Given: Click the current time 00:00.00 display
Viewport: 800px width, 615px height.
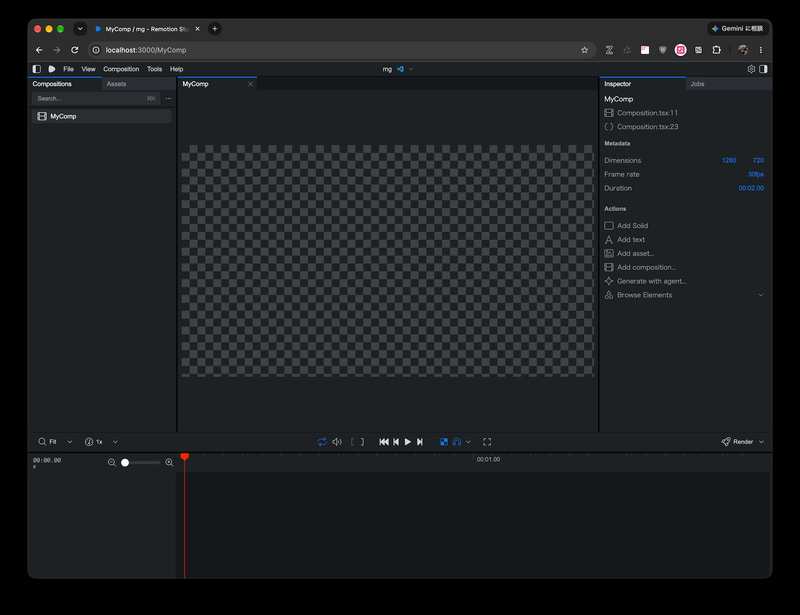Looking at the screenshot, I should pos(47,460).
